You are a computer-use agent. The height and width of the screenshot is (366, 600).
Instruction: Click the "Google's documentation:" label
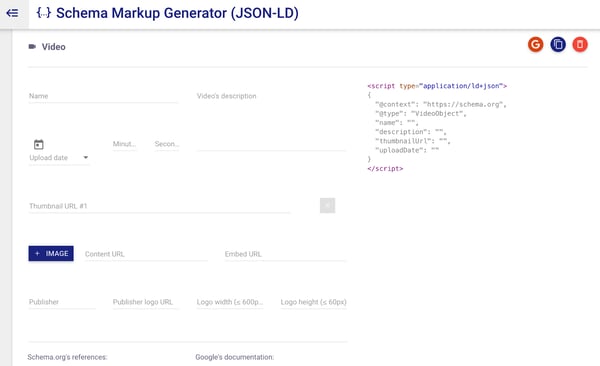235,357
